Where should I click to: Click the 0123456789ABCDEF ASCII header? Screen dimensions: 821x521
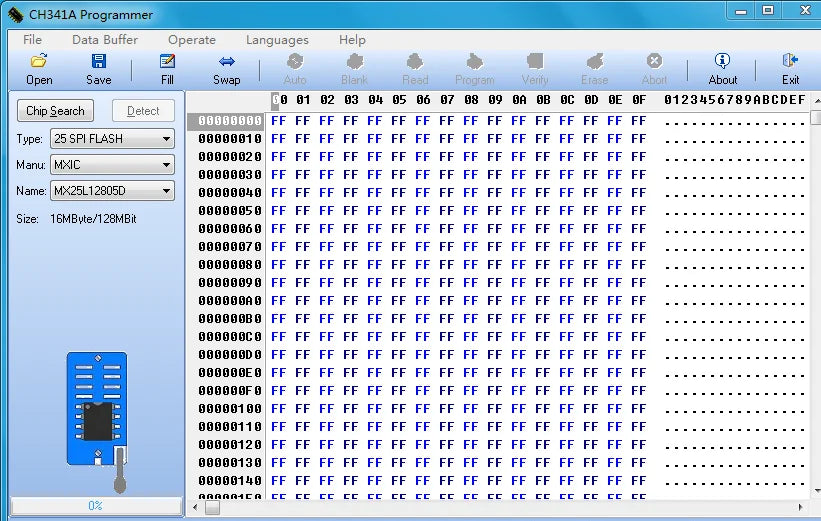735,100
